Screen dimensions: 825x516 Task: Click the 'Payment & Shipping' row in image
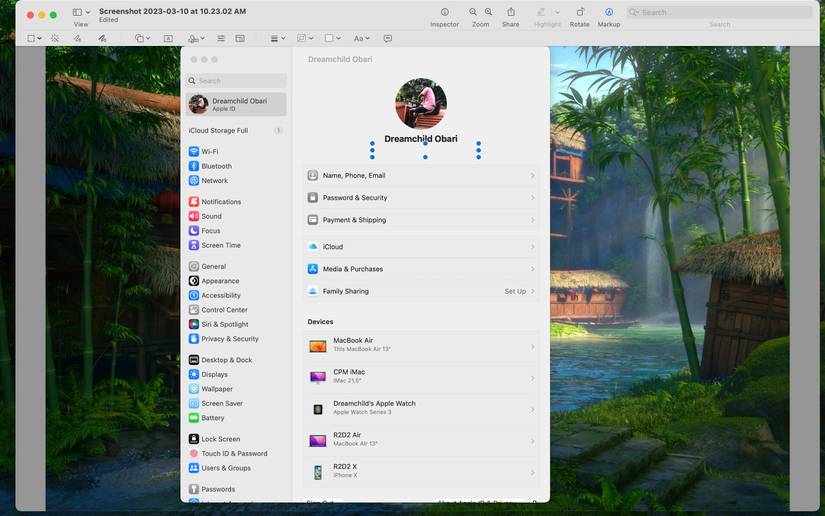pyautogui.click(x=421, y=220)
